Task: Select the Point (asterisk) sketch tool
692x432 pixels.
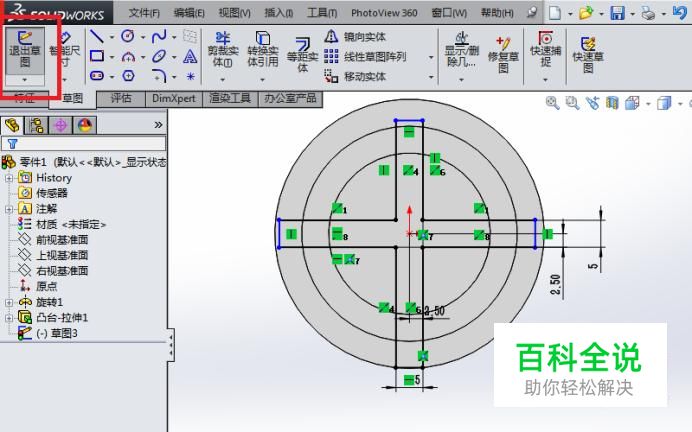Action: pyautogui.click(x=190, y=76)
